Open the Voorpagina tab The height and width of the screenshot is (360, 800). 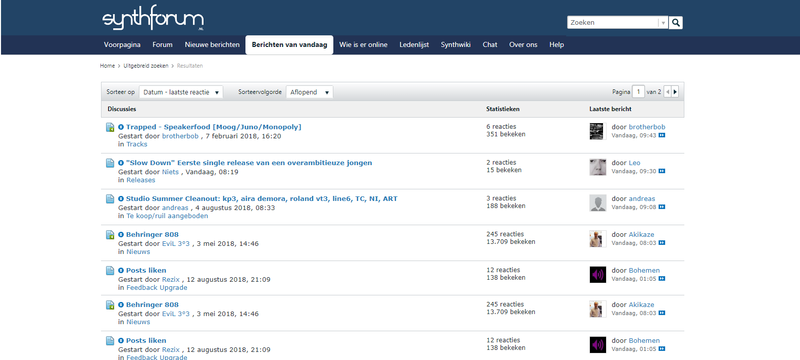coord(122,45)
